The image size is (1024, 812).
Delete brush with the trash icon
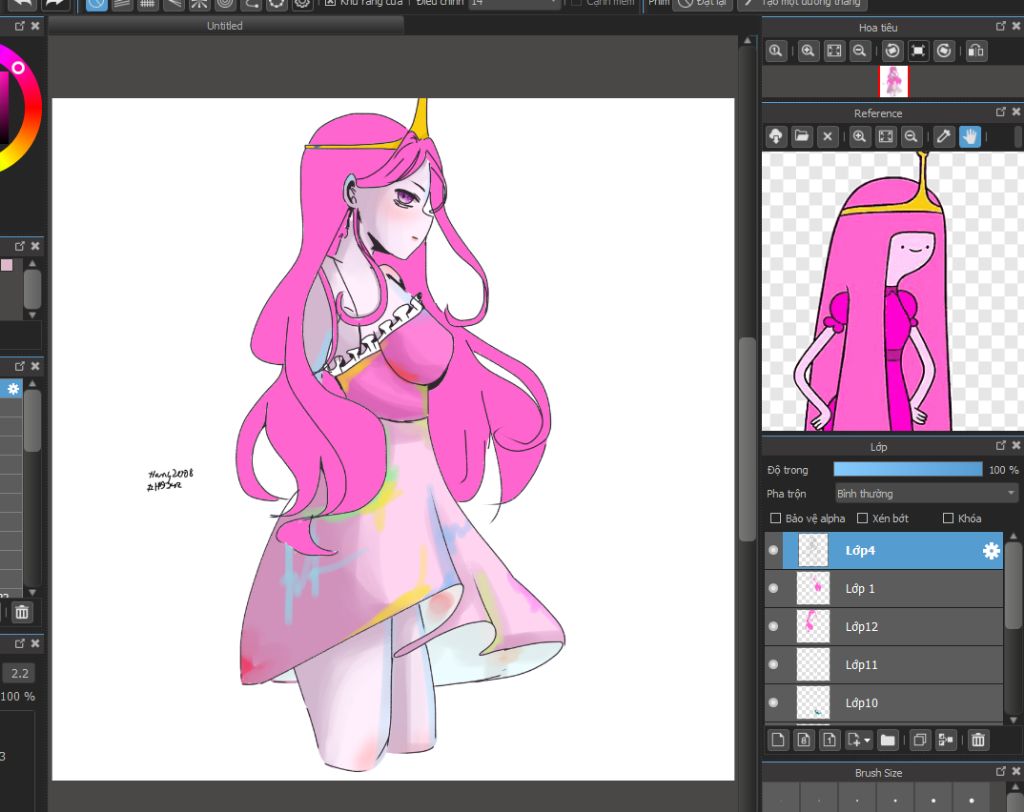(x=22, y=612)
